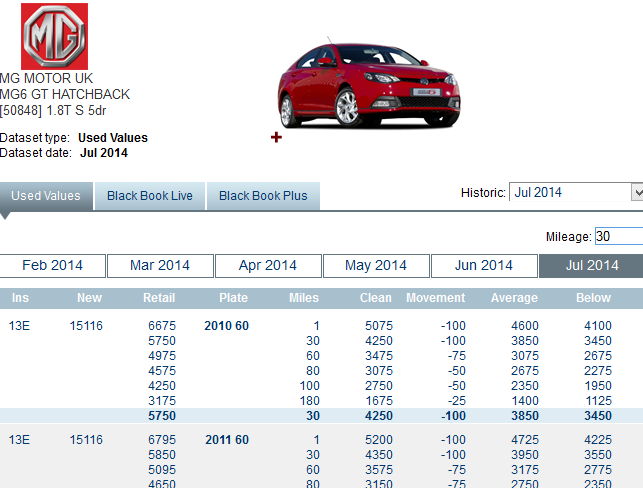Click retail value 4575
The image size is (643, 488).
coord(162,371)
